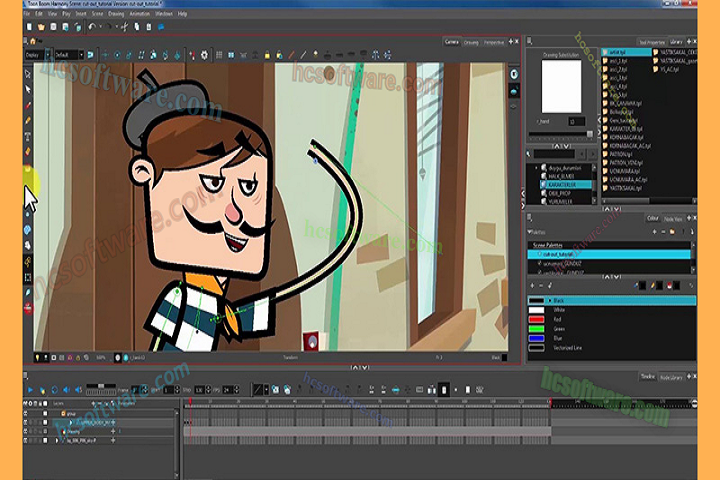Click the plus icon in the Palettes header
Viewport: 720px width, 480px height.
point(654,232)
